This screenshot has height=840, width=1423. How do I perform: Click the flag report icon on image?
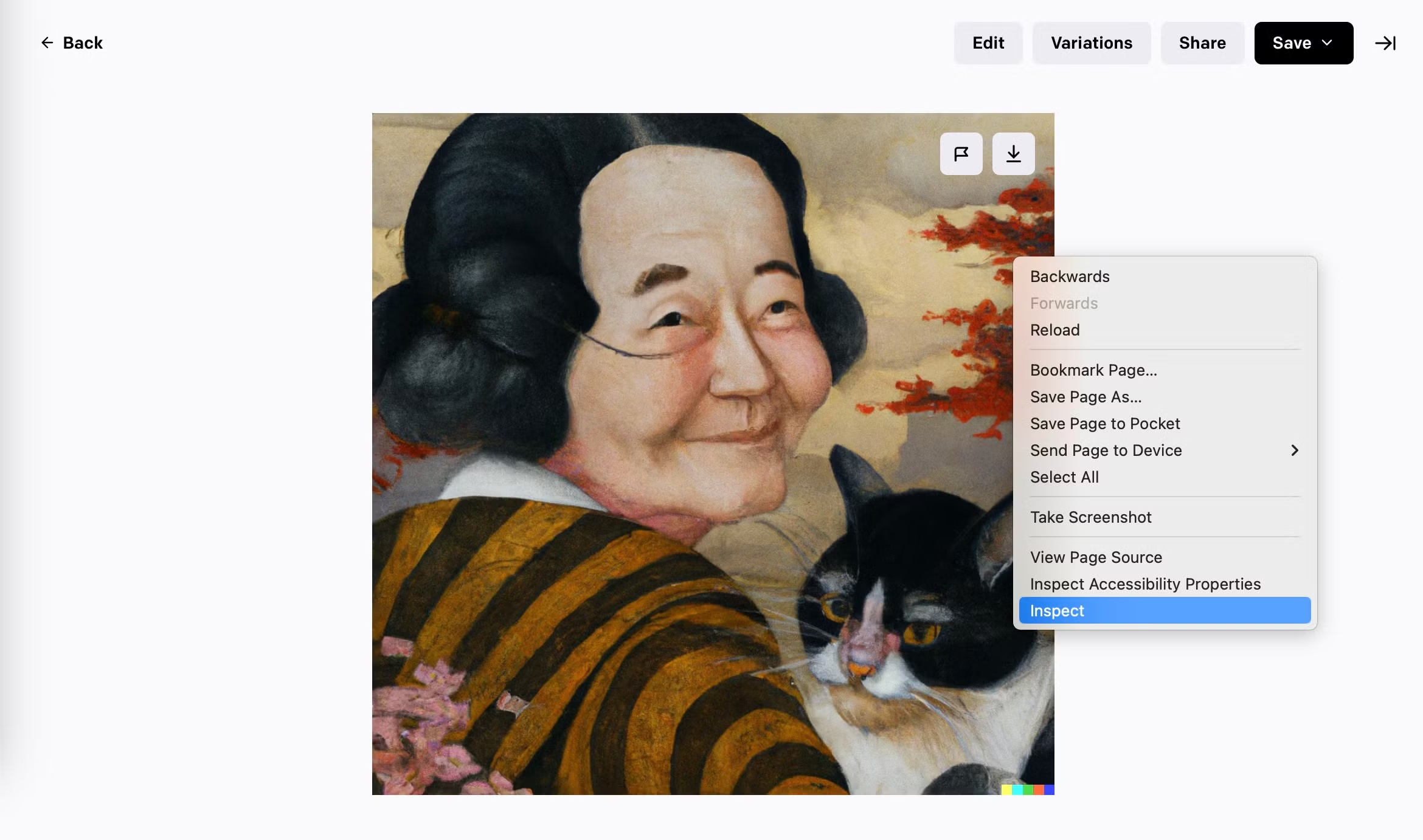[x=961, y=154]
